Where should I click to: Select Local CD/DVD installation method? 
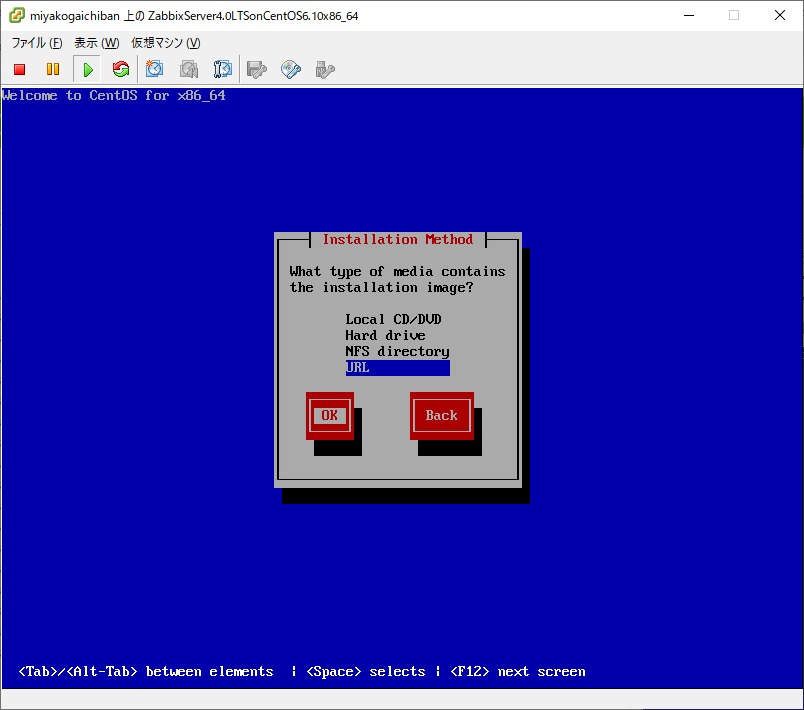tap(393, 319)
